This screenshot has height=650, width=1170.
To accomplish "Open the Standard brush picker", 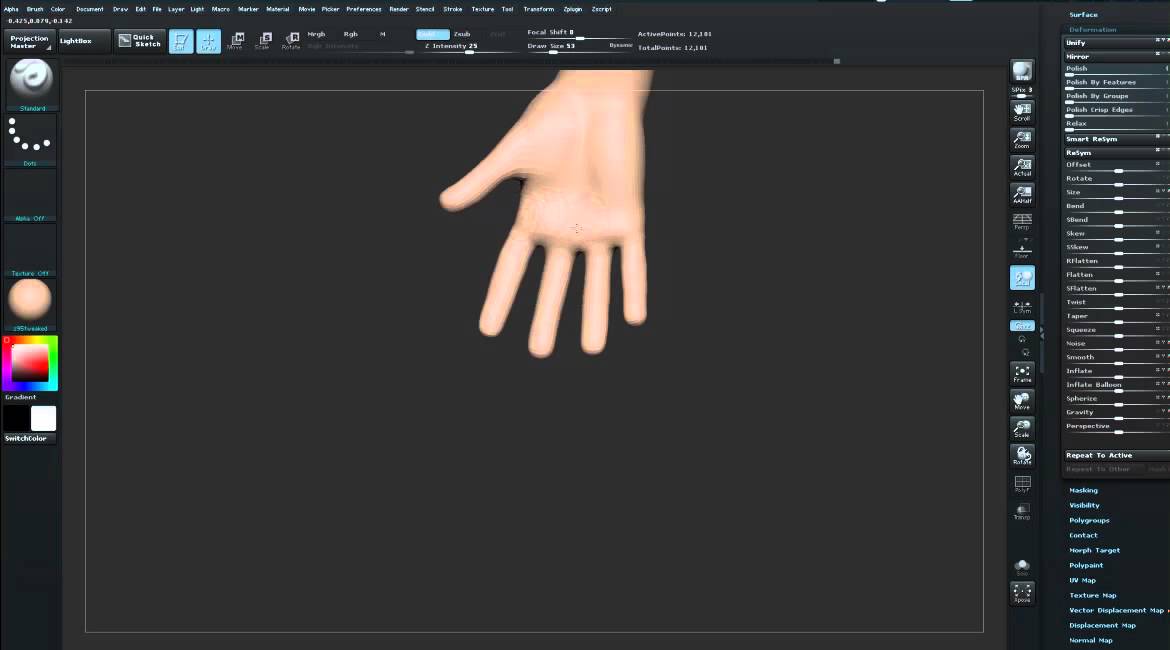I will (31, 84).
